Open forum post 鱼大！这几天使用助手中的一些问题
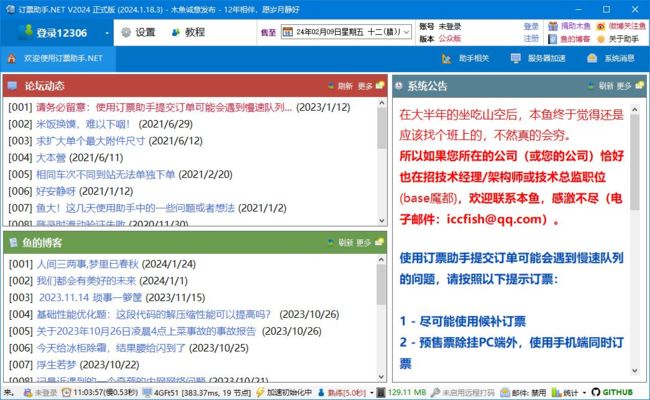 pos(135,208)
